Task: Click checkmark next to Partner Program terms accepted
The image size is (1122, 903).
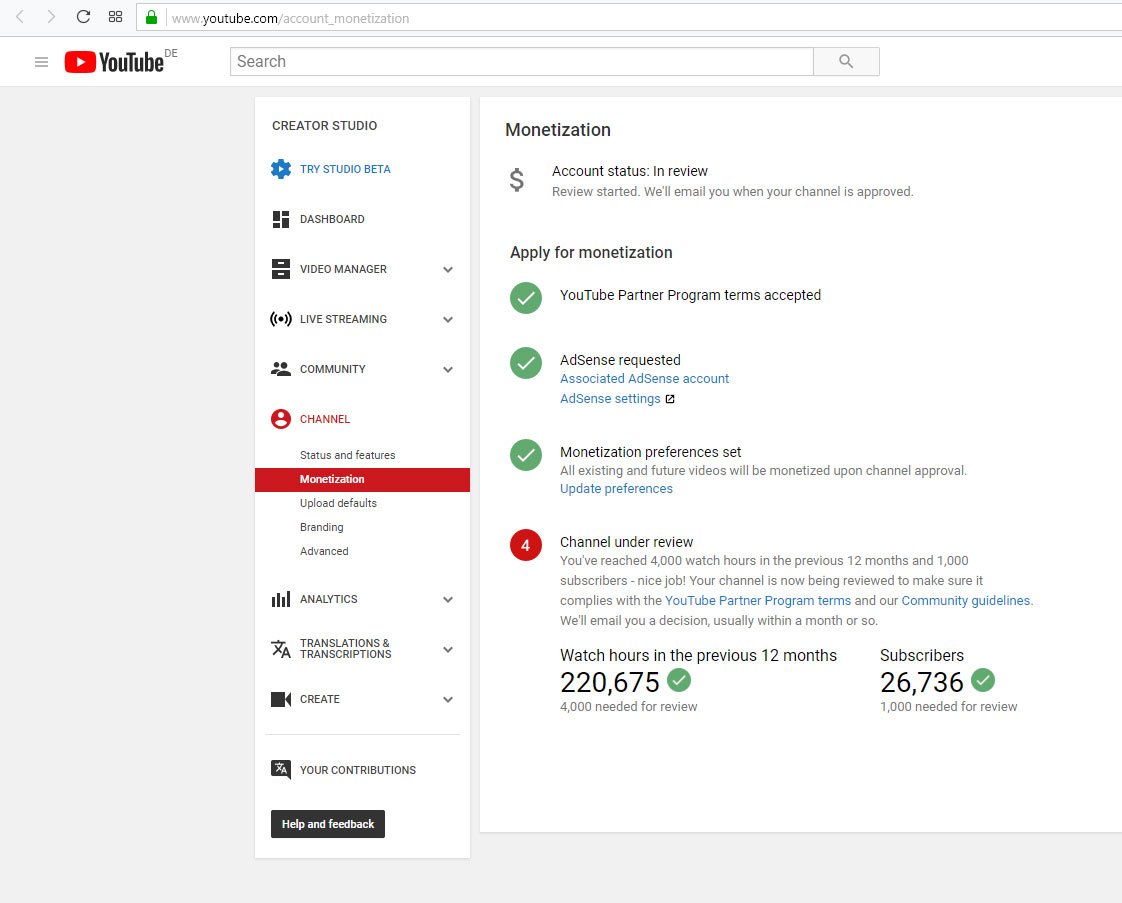Action: (x=526, y=298)
